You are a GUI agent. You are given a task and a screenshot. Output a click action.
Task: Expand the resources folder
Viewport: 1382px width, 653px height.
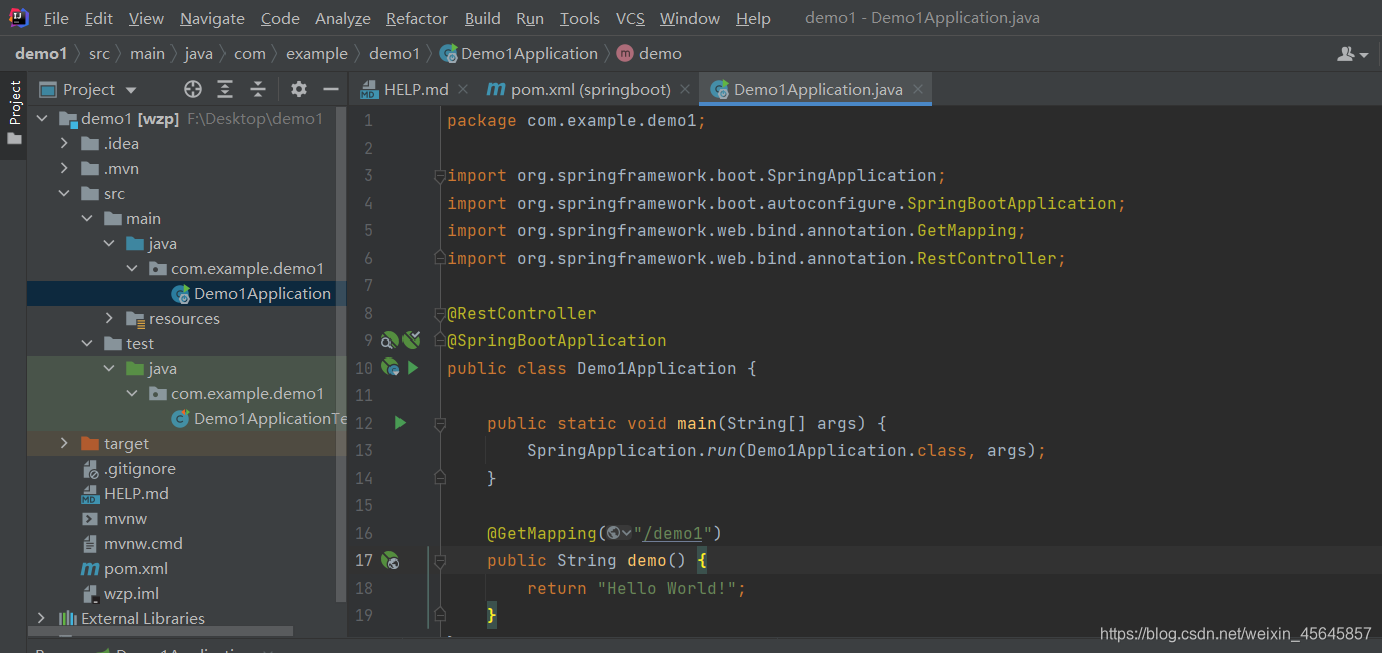coord(110,318)
